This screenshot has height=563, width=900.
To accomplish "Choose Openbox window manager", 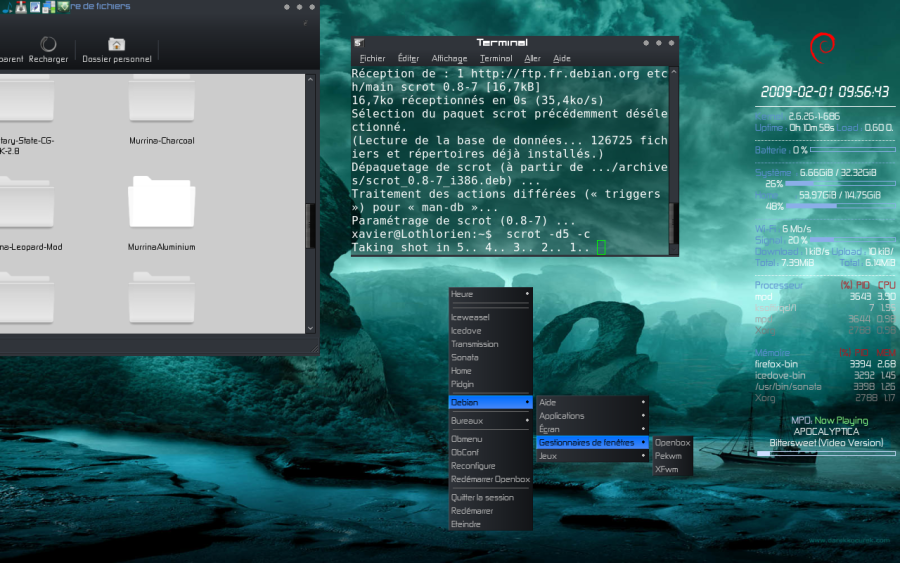I will coord(672,442).
